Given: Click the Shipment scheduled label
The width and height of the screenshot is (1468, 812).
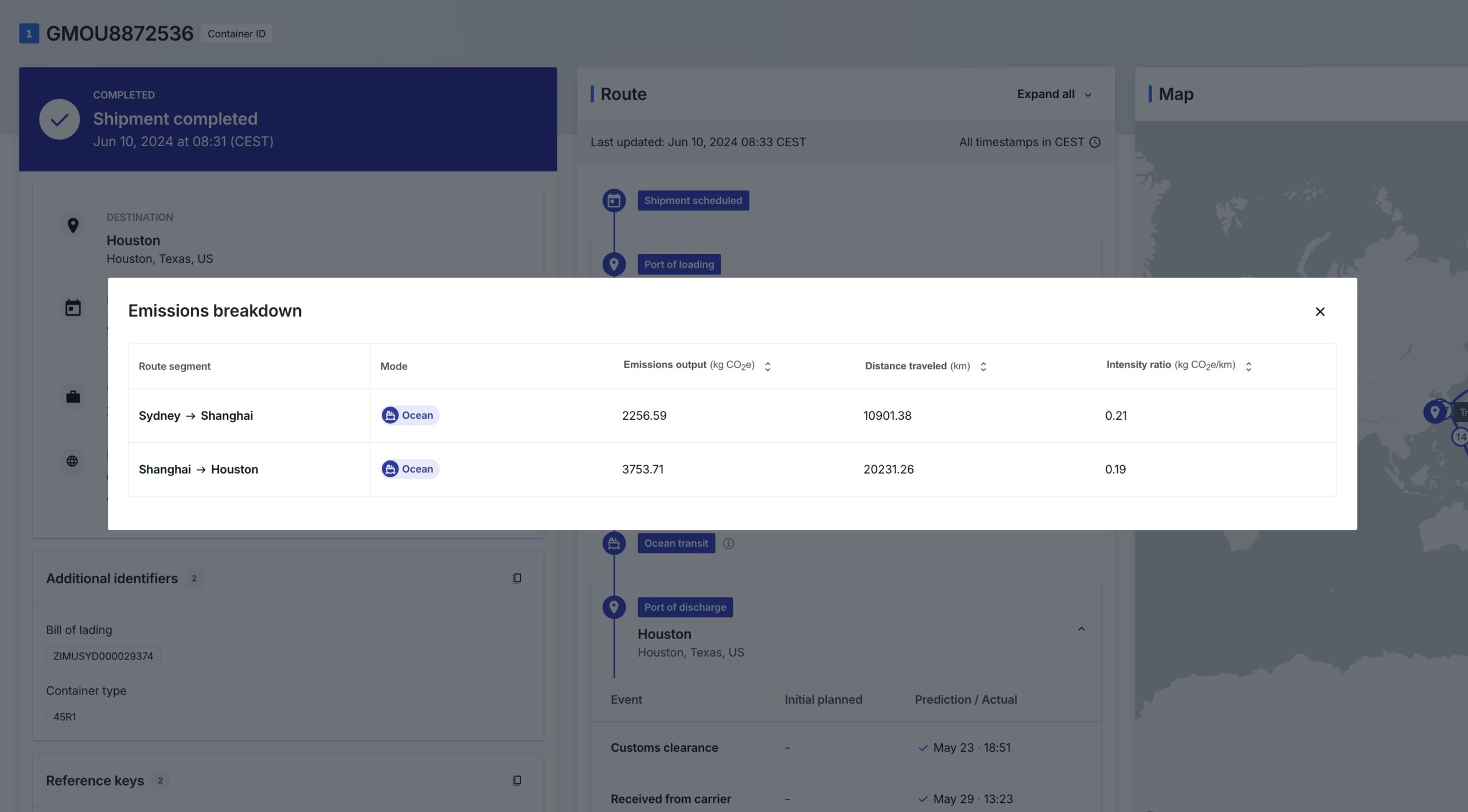Looking at the screenshot, I should (x=693, y=201).
